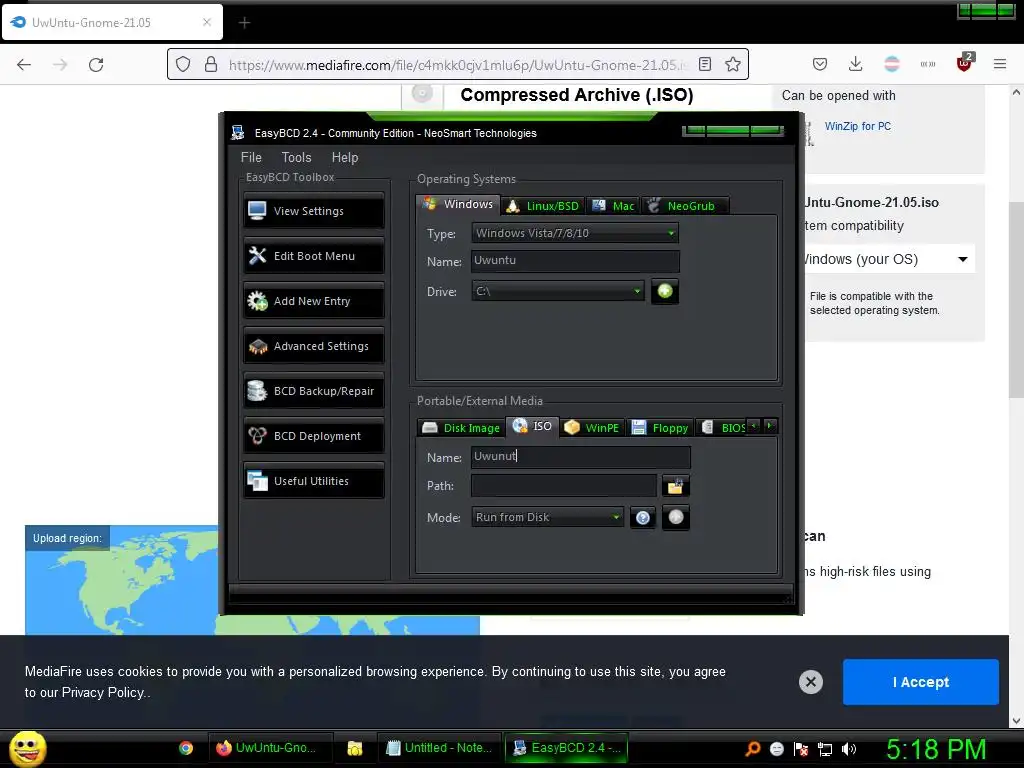Toggle reader view in address bar
Screen dimensions: 1024x768
click(x=705, y=64)
